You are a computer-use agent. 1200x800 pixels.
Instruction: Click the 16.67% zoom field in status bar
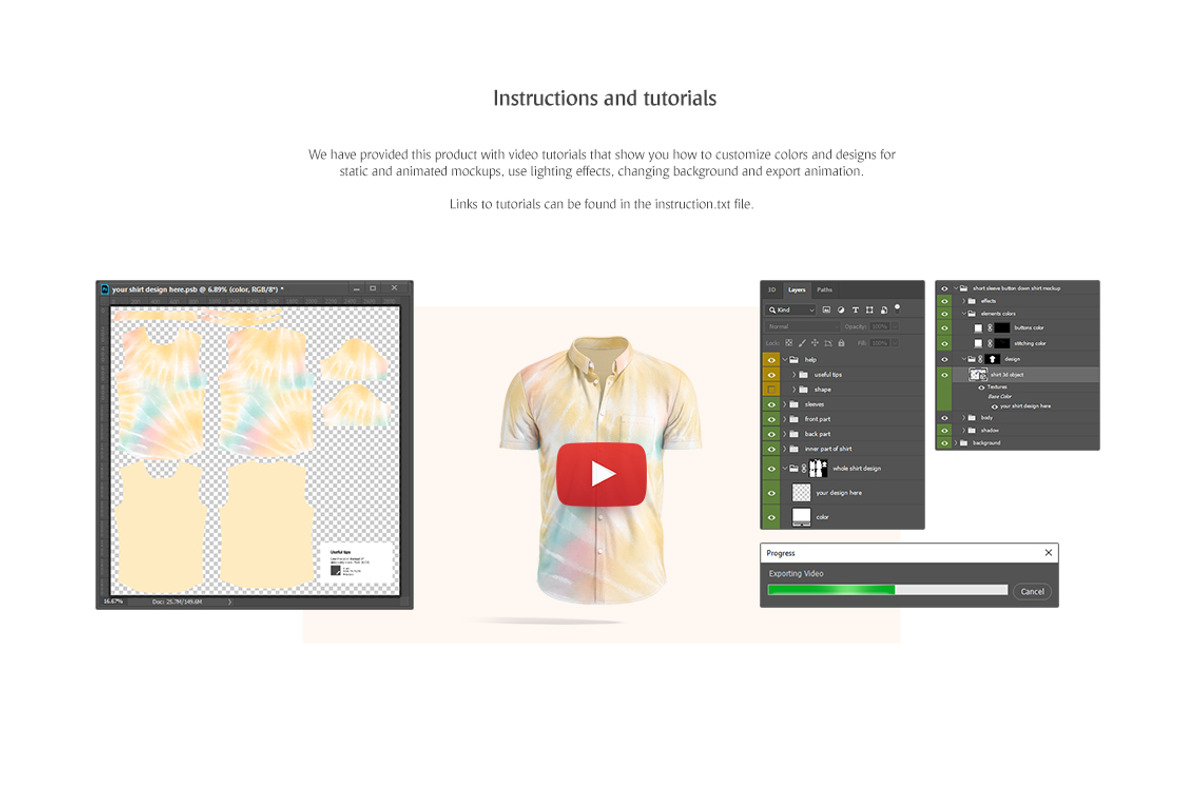112,601
